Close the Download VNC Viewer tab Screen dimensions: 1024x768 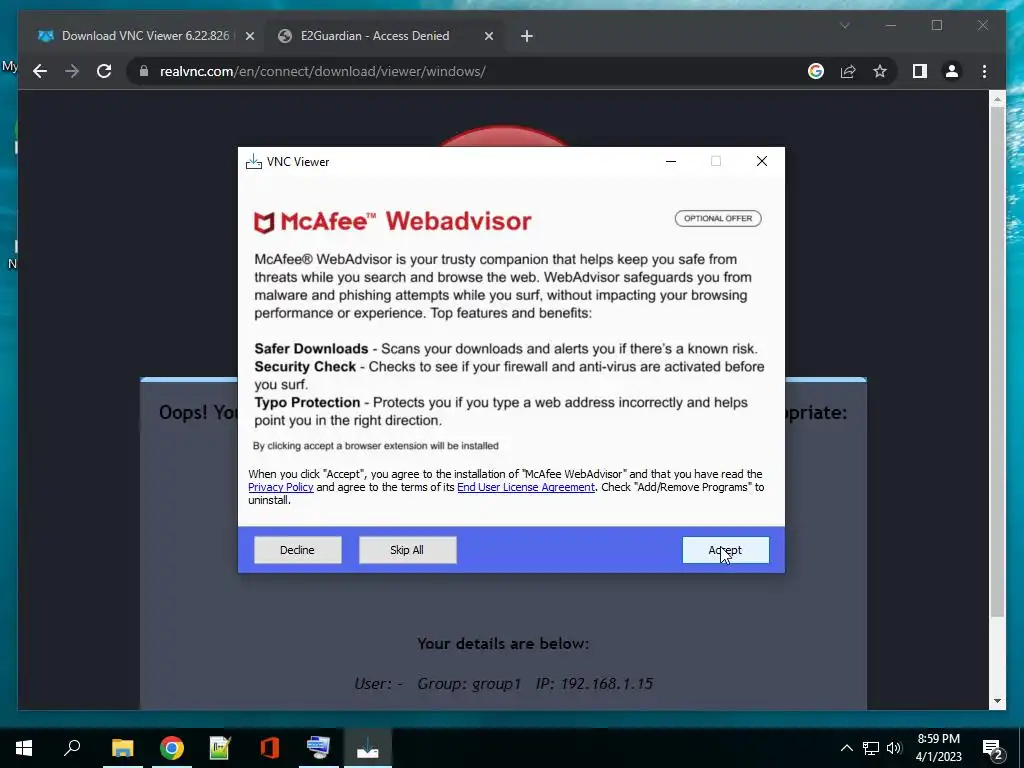[249, 36]
